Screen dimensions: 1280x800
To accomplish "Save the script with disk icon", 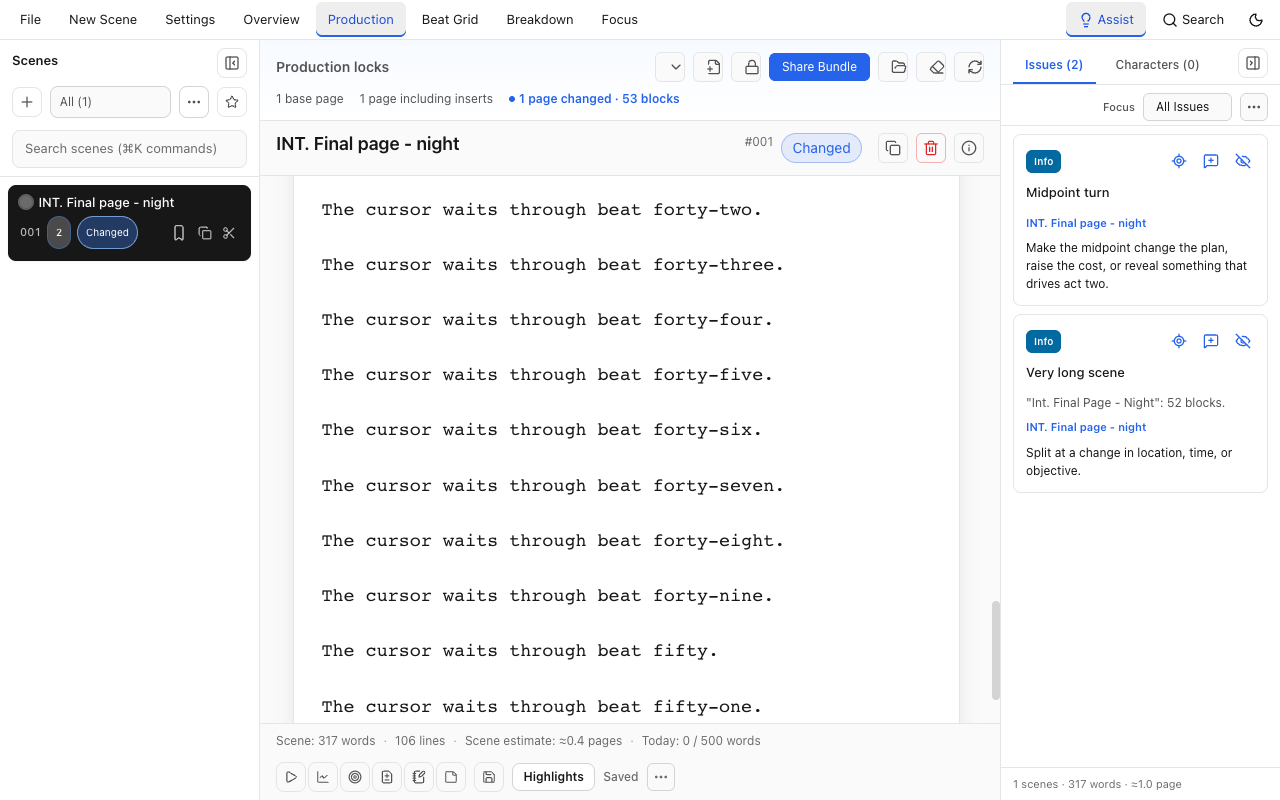I will 489,777.
